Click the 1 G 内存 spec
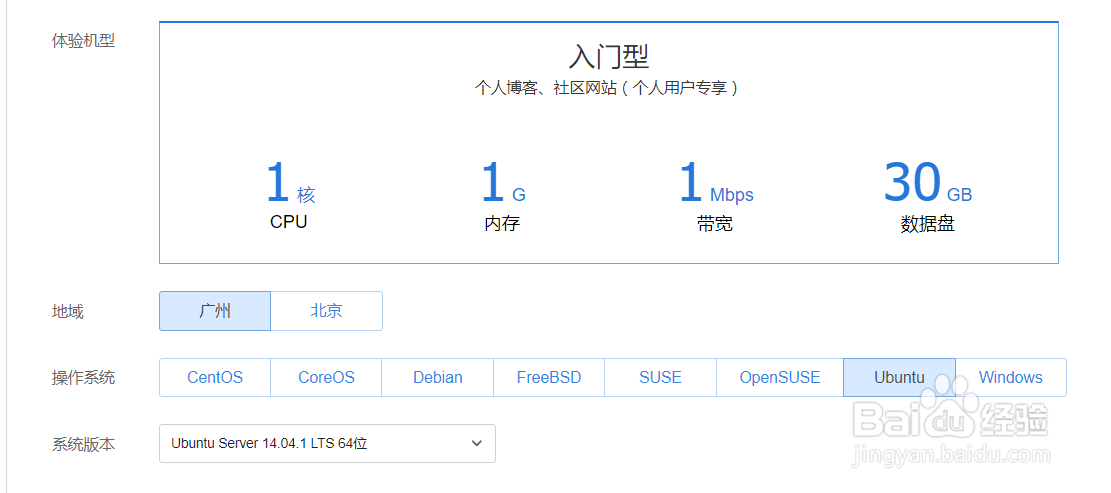This screenshot has height=493, width=1111. point(502,196)
